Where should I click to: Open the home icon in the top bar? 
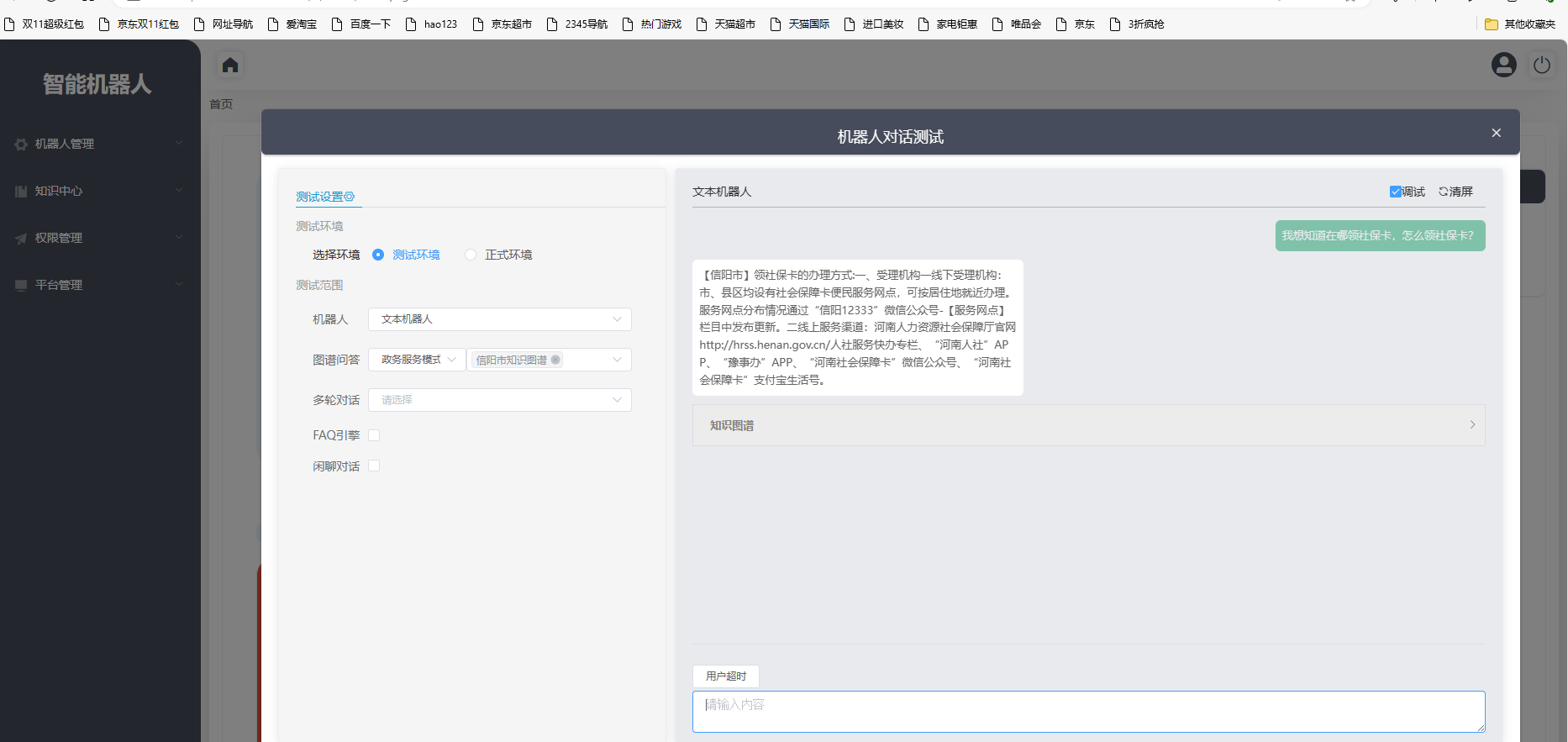click(x=230, y=65)
